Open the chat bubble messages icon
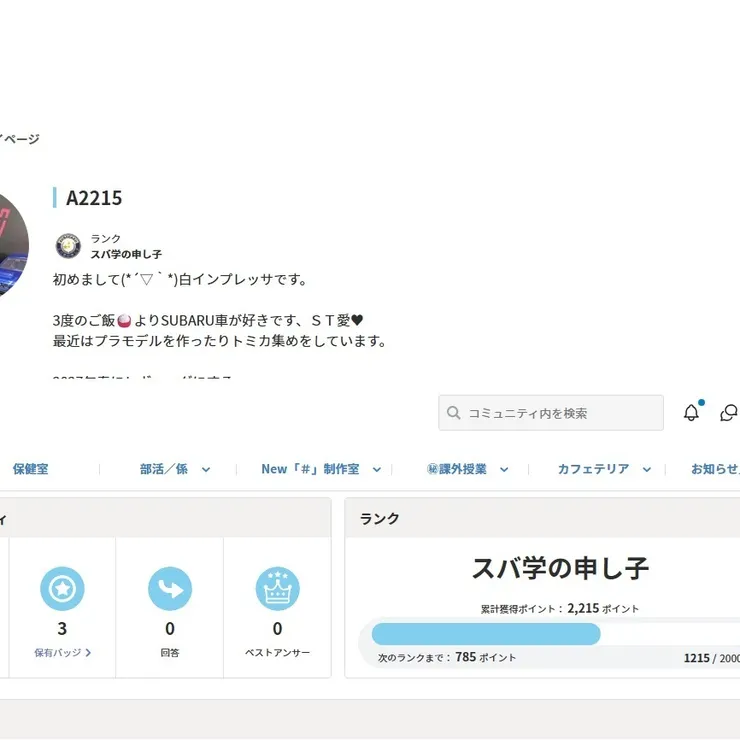 tap(729, 413)
